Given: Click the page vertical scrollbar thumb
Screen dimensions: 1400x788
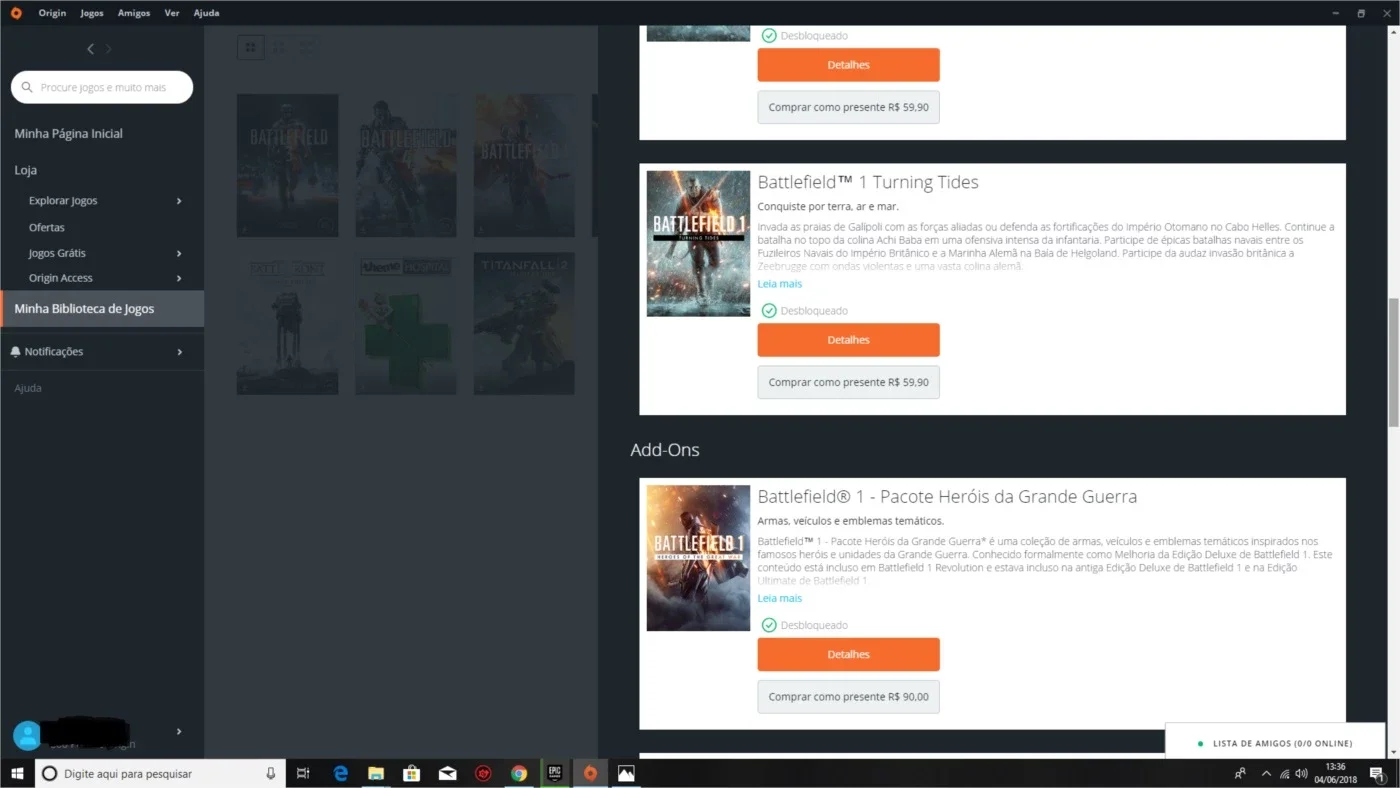Looking at the screenshot, I should coord(1393,362).
